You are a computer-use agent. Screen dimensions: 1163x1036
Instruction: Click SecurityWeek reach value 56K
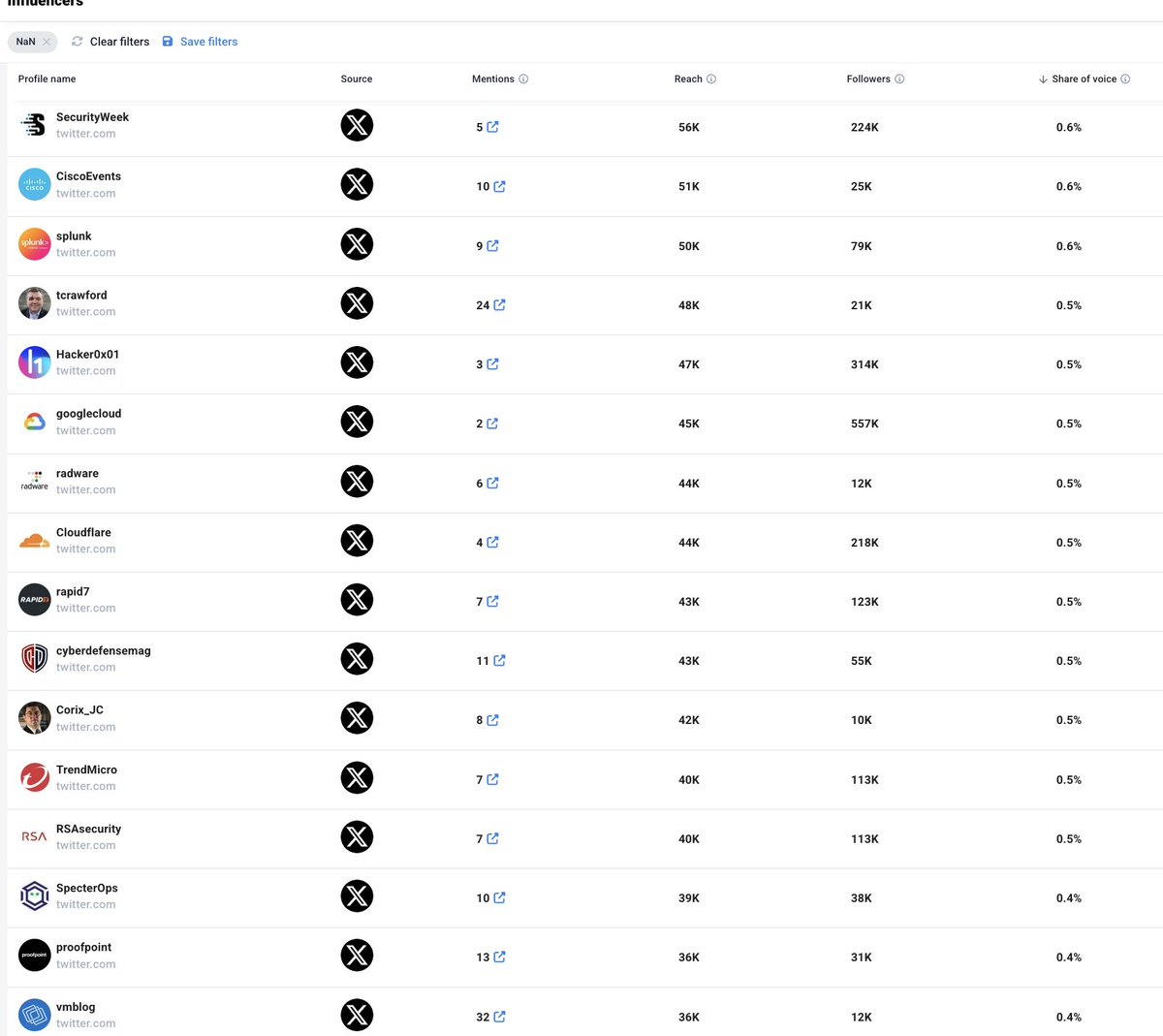pyautogui.click(x=689, y=127)
